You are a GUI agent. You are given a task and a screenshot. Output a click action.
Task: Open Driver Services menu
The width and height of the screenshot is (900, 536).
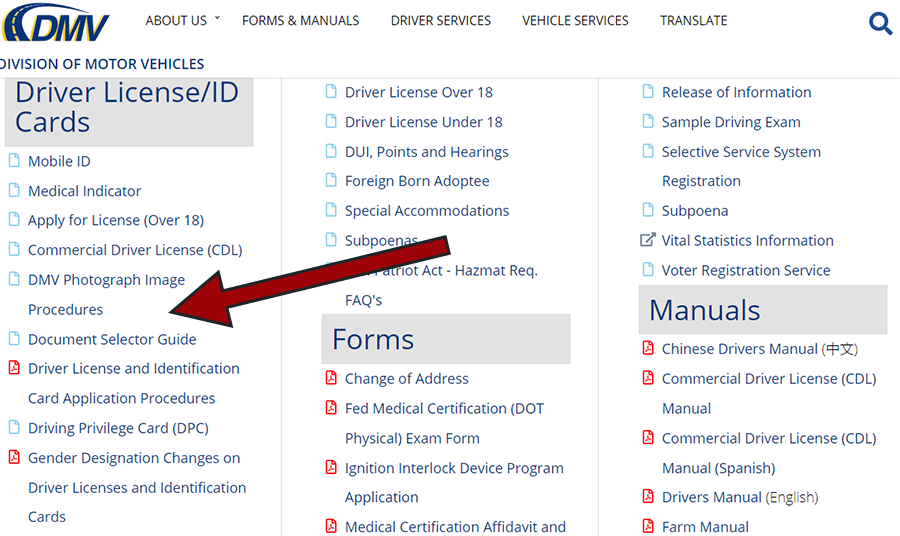click(441, 21)
